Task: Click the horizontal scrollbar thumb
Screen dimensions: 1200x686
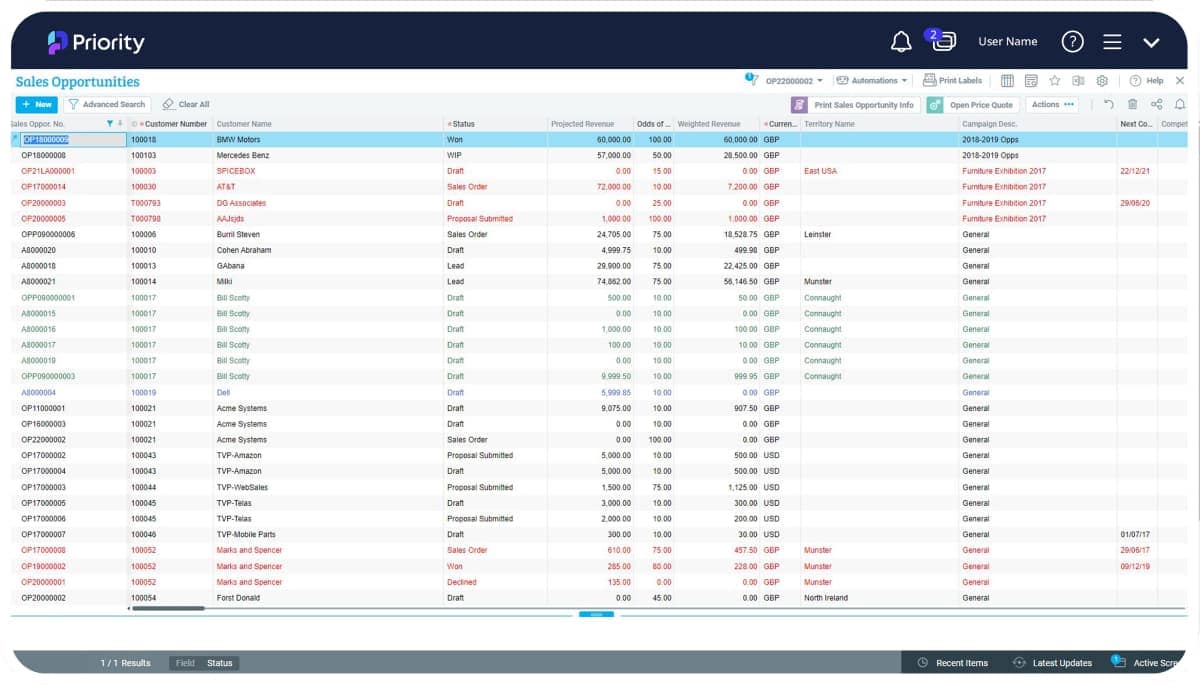Action: coord(168,608)
